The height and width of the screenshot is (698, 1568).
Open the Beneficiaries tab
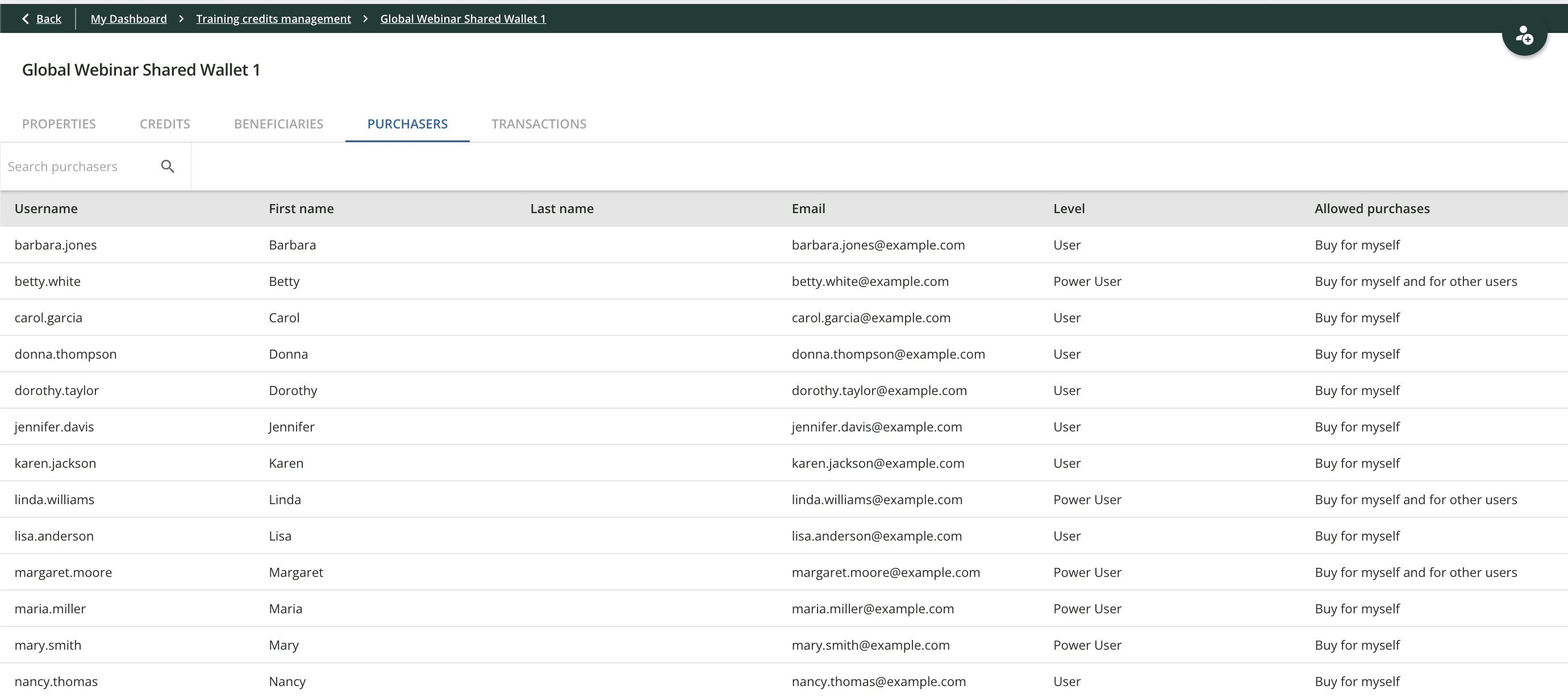(279, 124)
